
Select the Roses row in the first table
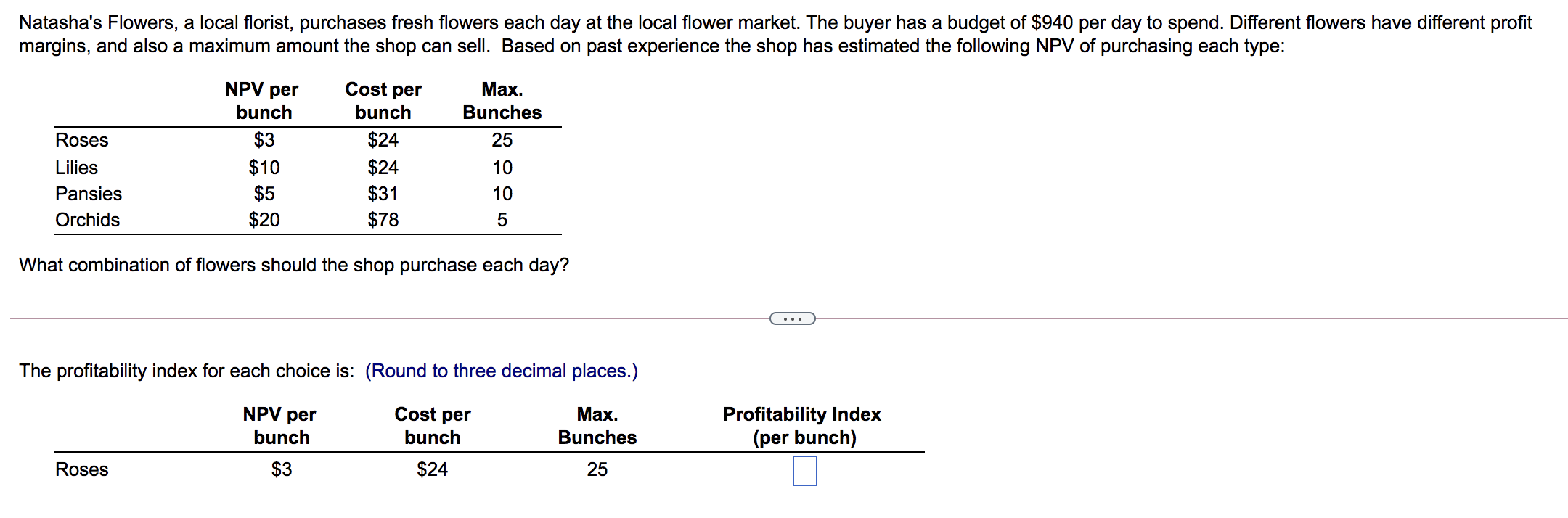click(81, 140)
